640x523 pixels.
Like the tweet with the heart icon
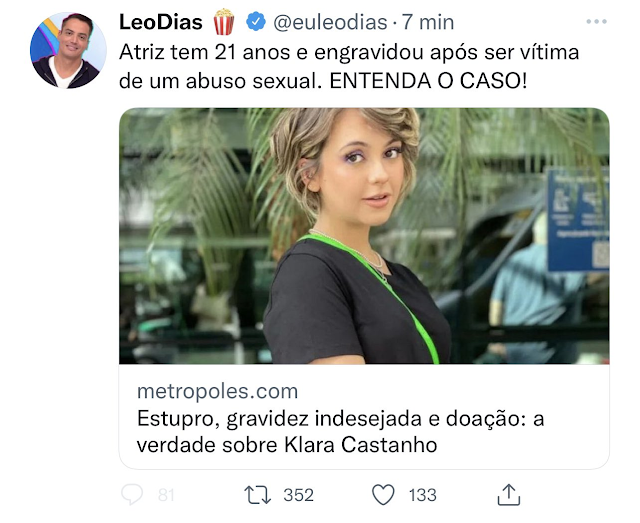click(x=383, y=494)
